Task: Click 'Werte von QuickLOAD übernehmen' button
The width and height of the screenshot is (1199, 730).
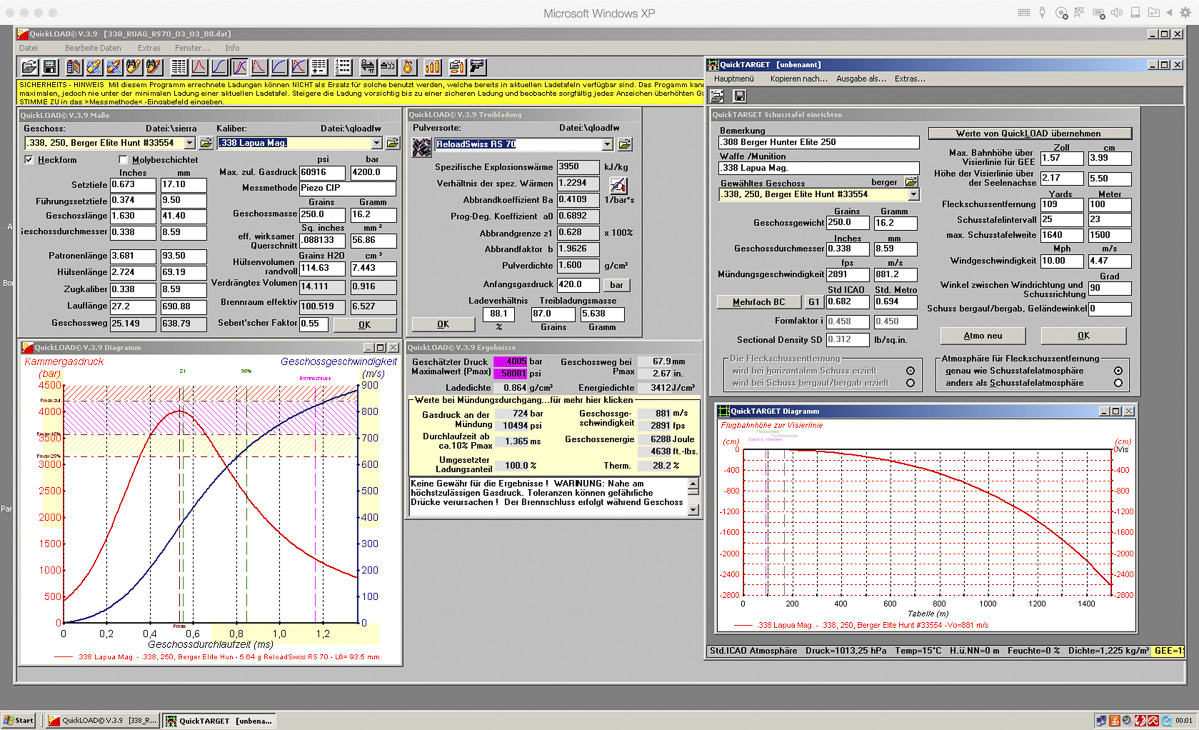Action: click(x=1029, y=133)
